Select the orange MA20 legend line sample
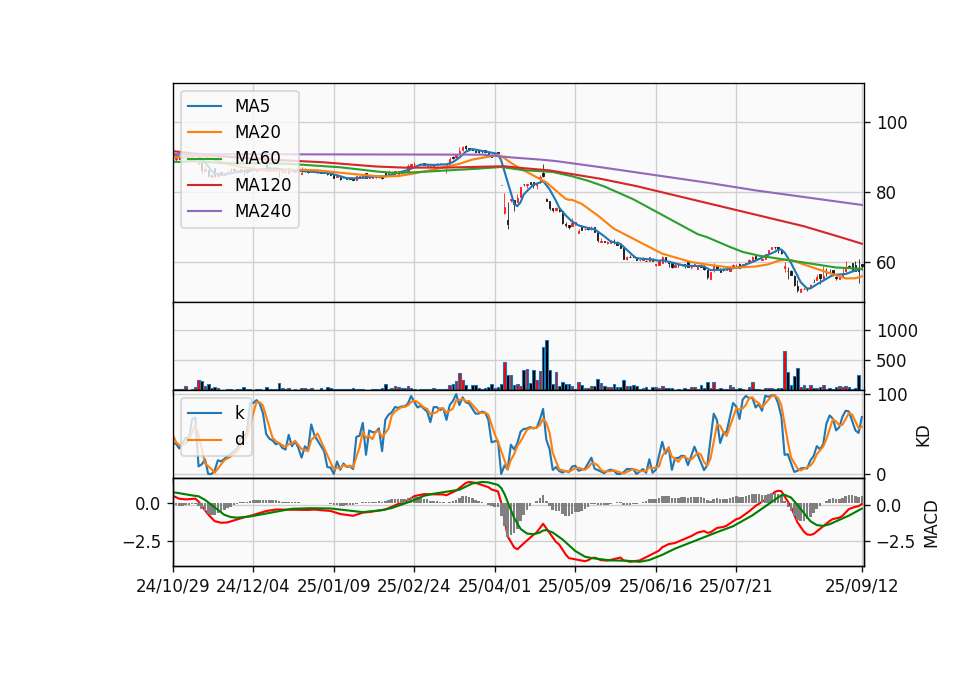Screen dimensions: 960x690 [x=204, y=132]
